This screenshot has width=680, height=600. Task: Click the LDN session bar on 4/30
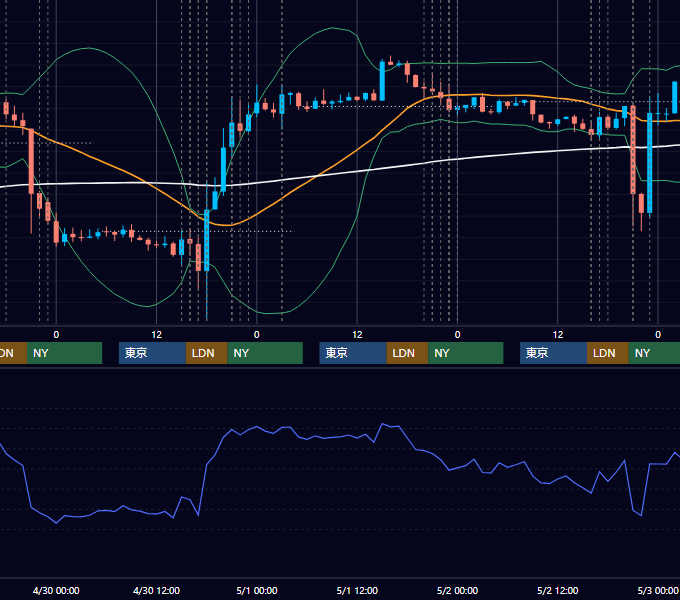[x=206, y=353]
